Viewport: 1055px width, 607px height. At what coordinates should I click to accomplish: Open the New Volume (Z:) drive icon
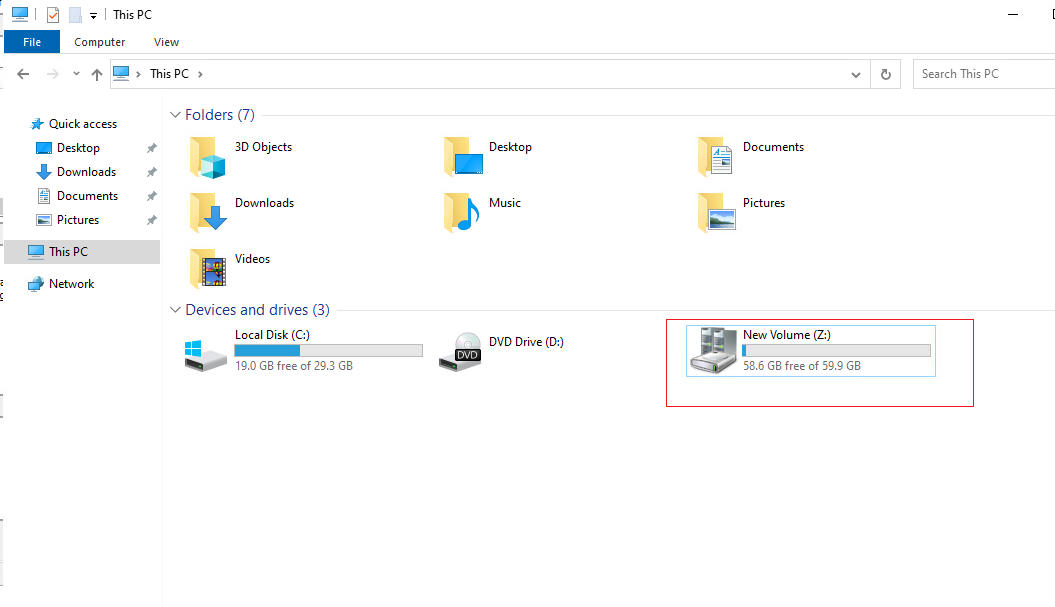(713, 351)
